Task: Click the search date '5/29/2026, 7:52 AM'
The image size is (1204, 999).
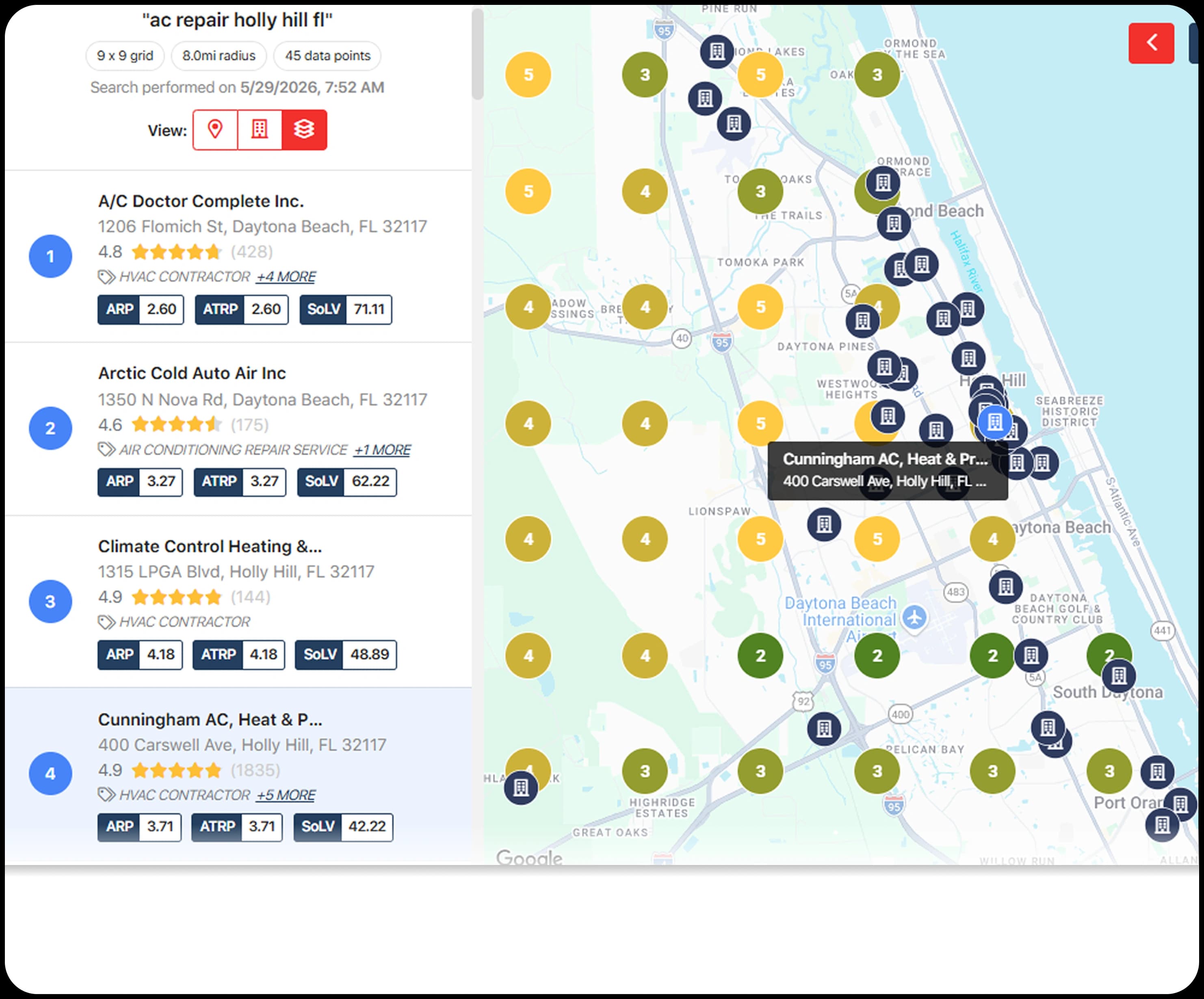Action: pos(312,87)
